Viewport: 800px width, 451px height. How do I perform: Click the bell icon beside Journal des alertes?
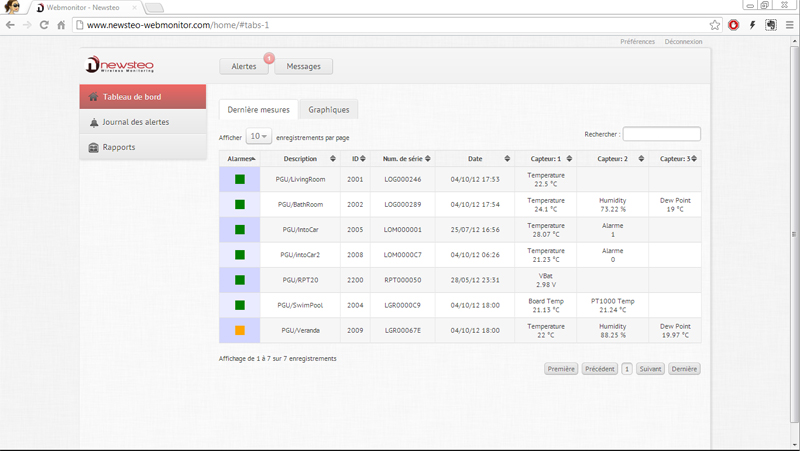point(94,122)
